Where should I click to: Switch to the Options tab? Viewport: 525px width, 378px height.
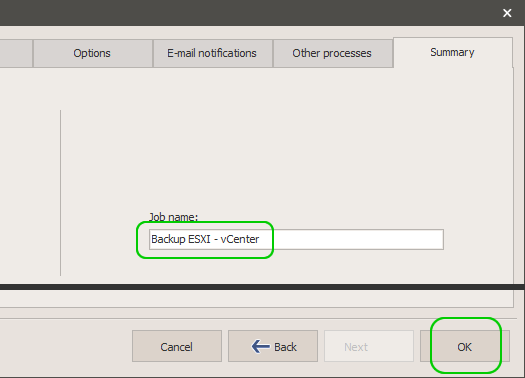click(x=93, y=53)
